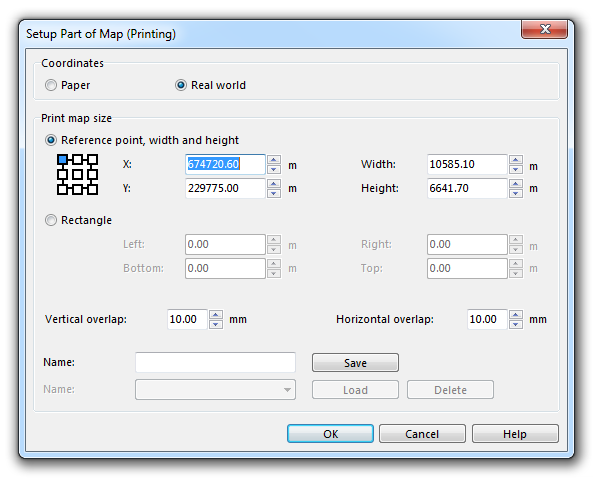Decrease Y coordinate with down arrow

tap(274, 193)
